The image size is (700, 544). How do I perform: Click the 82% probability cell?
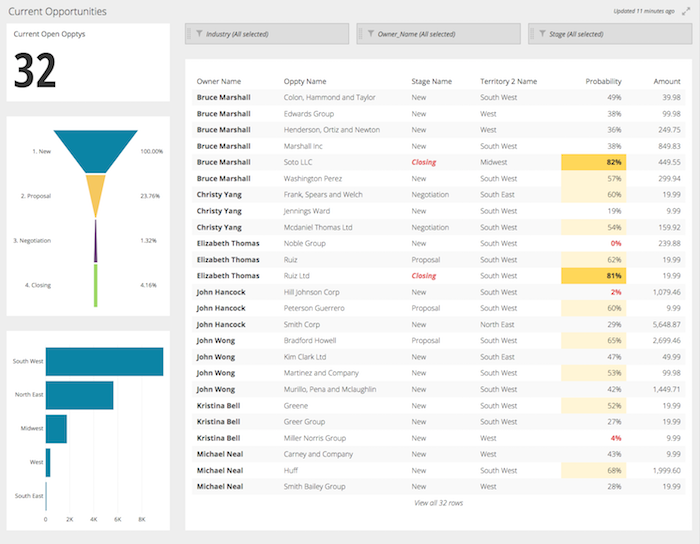[x=594, y=162]
